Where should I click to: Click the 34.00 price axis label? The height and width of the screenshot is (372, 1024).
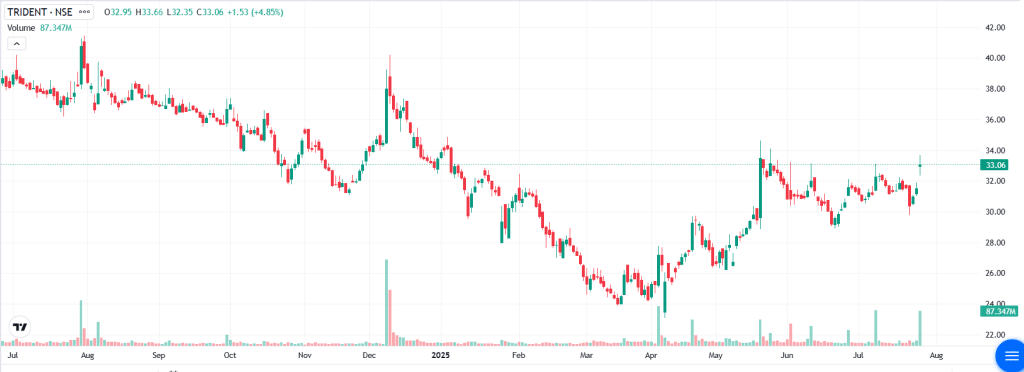coord(995,150)
